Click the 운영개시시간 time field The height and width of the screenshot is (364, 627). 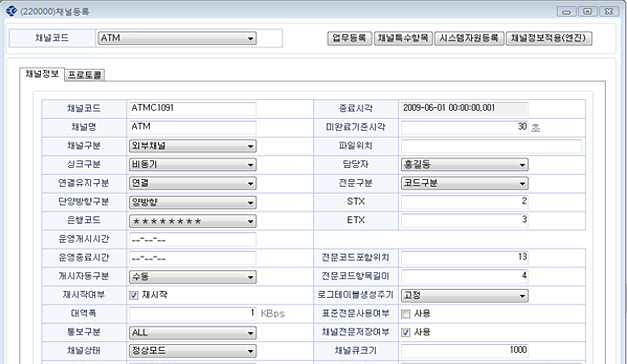192,240
